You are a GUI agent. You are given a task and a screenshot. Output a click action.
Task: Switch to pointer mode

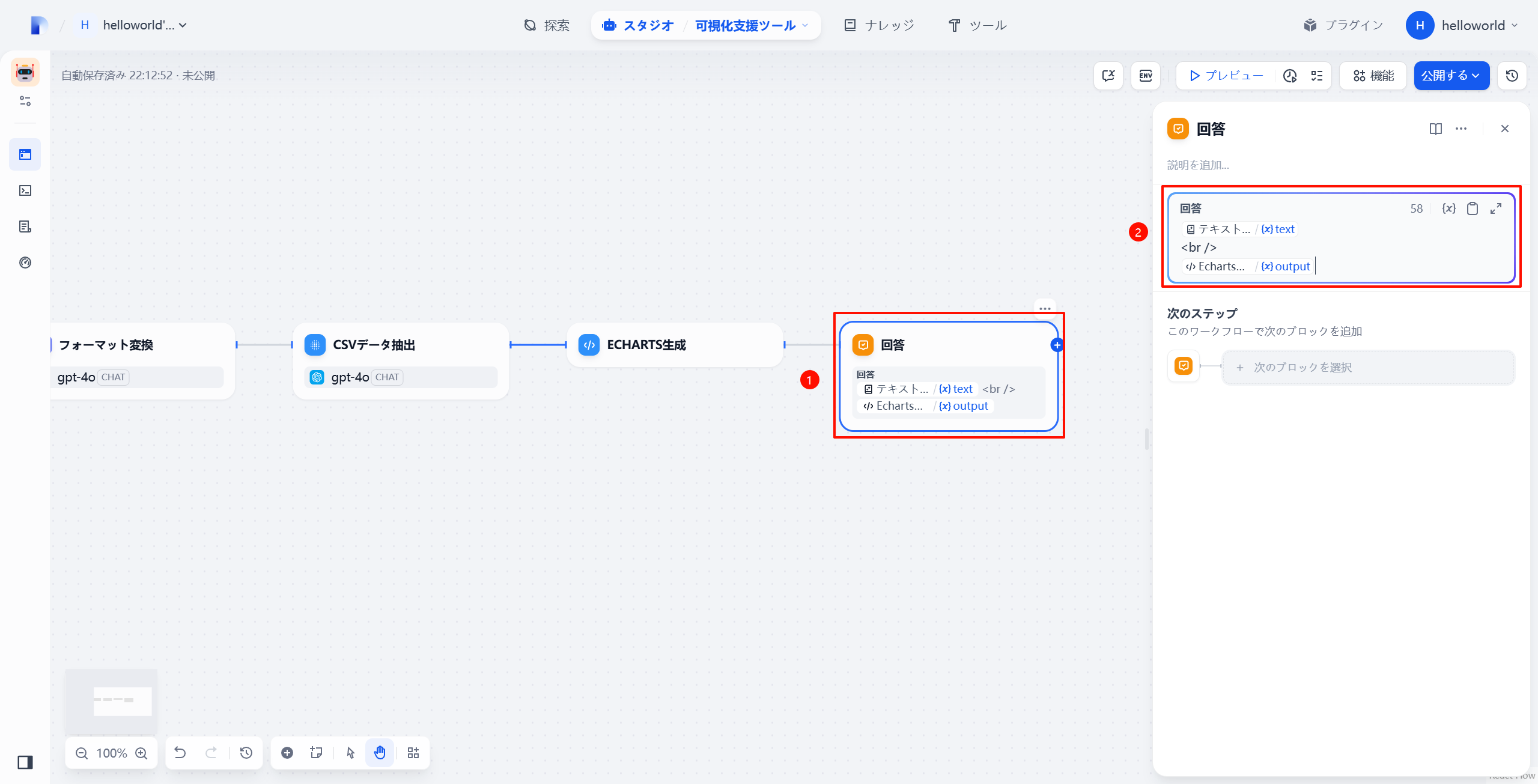(351, 753)
